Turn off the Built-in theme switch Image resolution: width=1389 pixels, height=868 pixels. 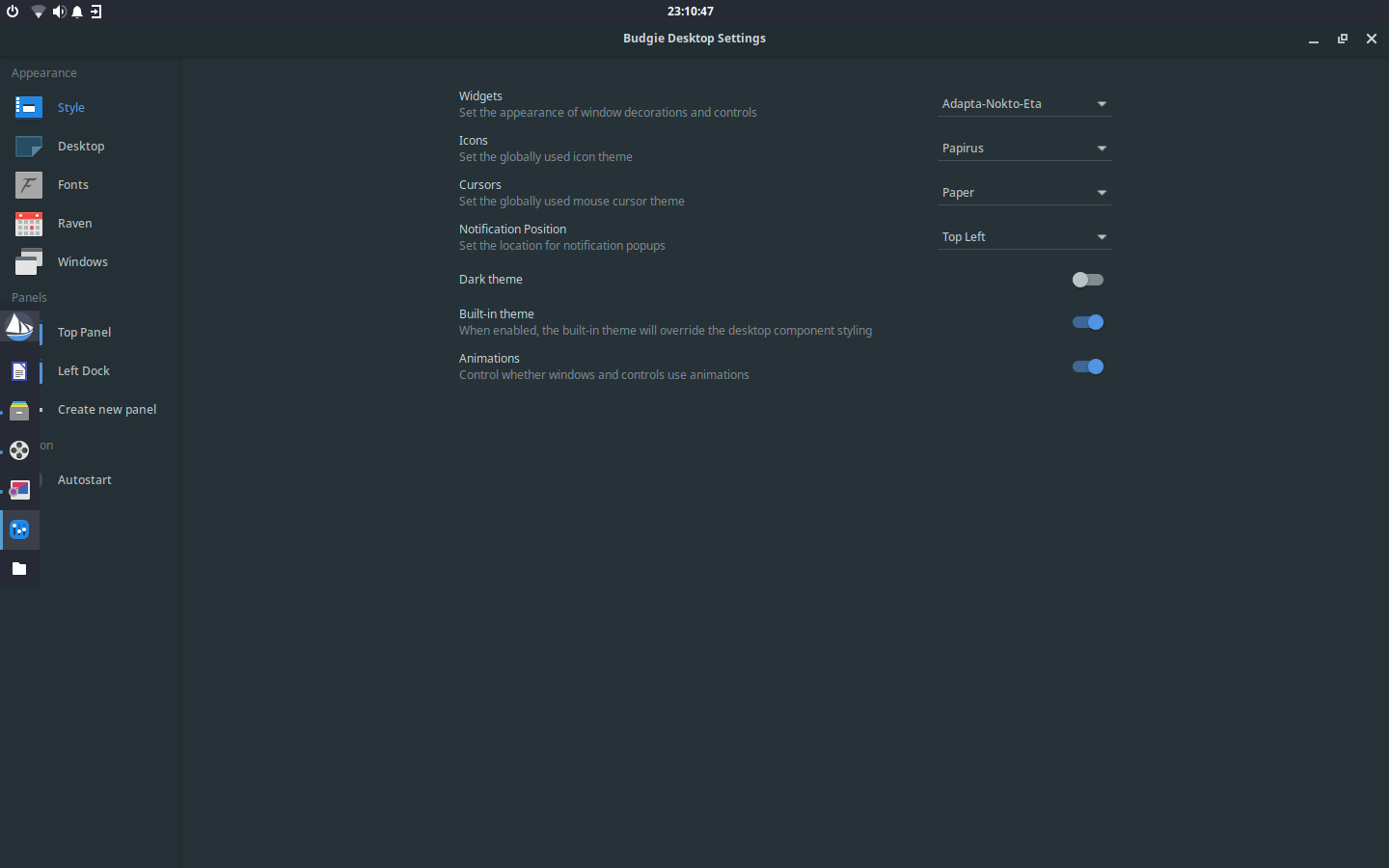point(1087,322)
